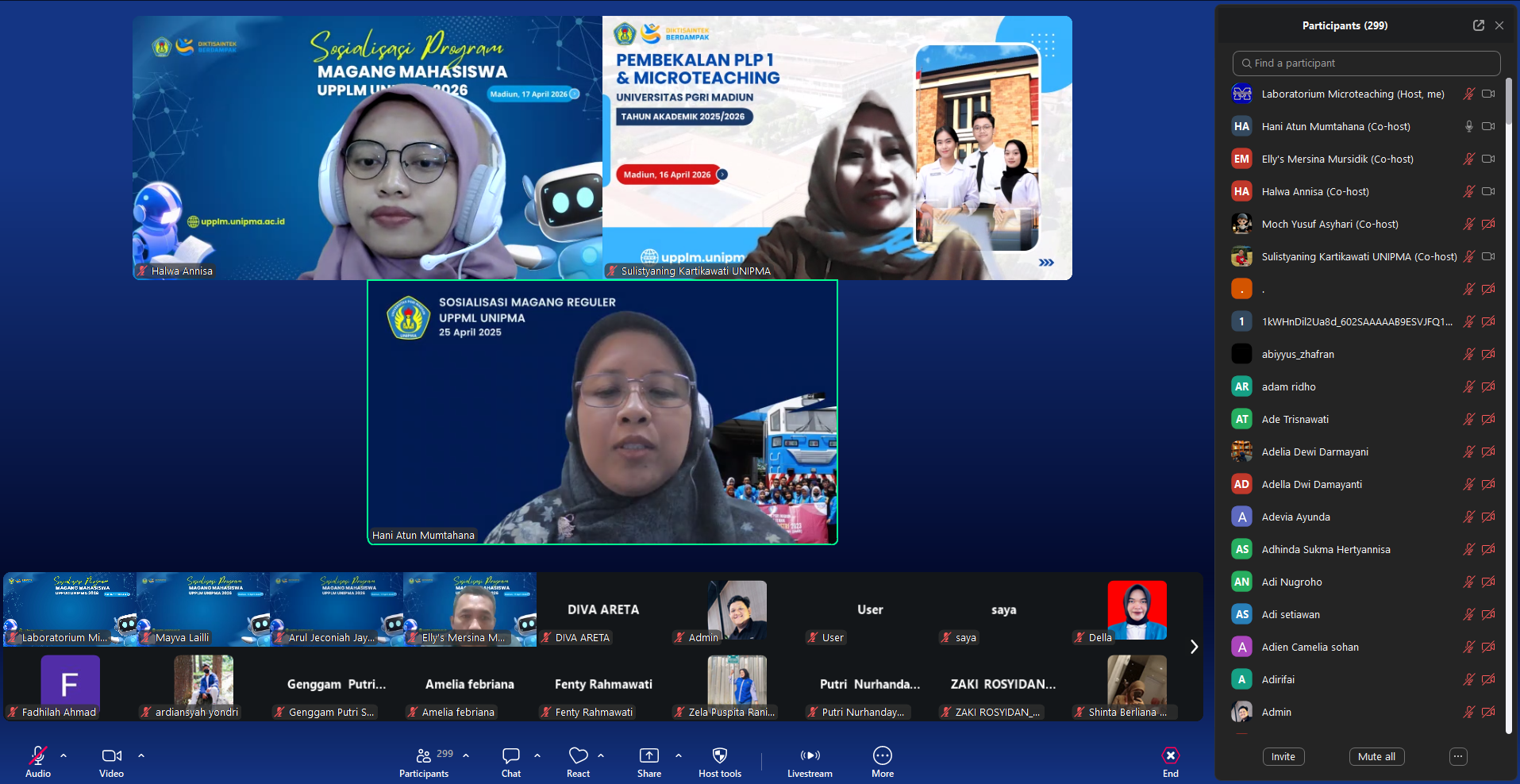Open Host tools shield icon
This screenshot has height=784, width=1520.
720,755
